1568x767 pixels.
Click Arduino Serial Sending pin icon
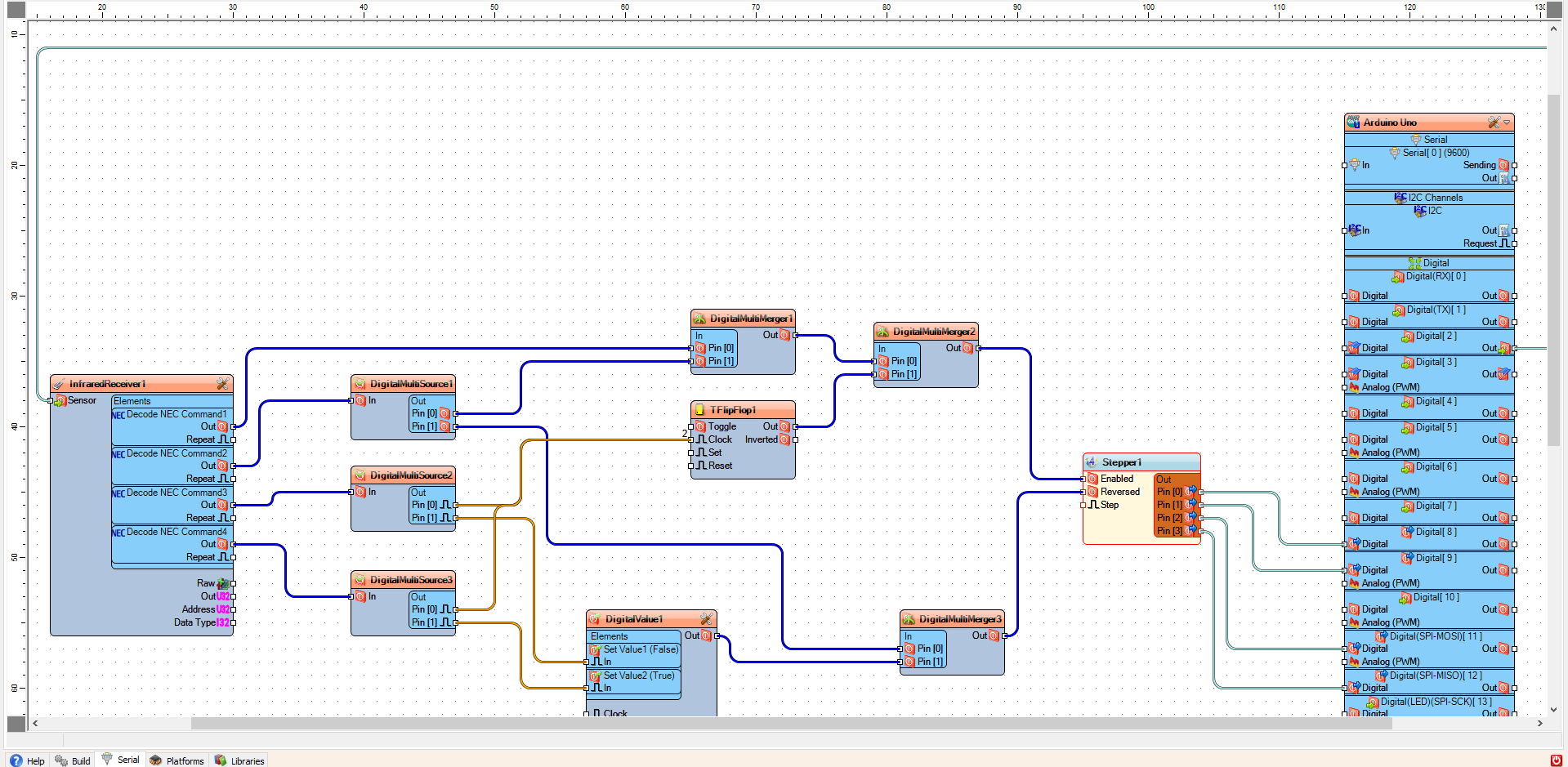pyautogui.click(x=1503, y=165)
